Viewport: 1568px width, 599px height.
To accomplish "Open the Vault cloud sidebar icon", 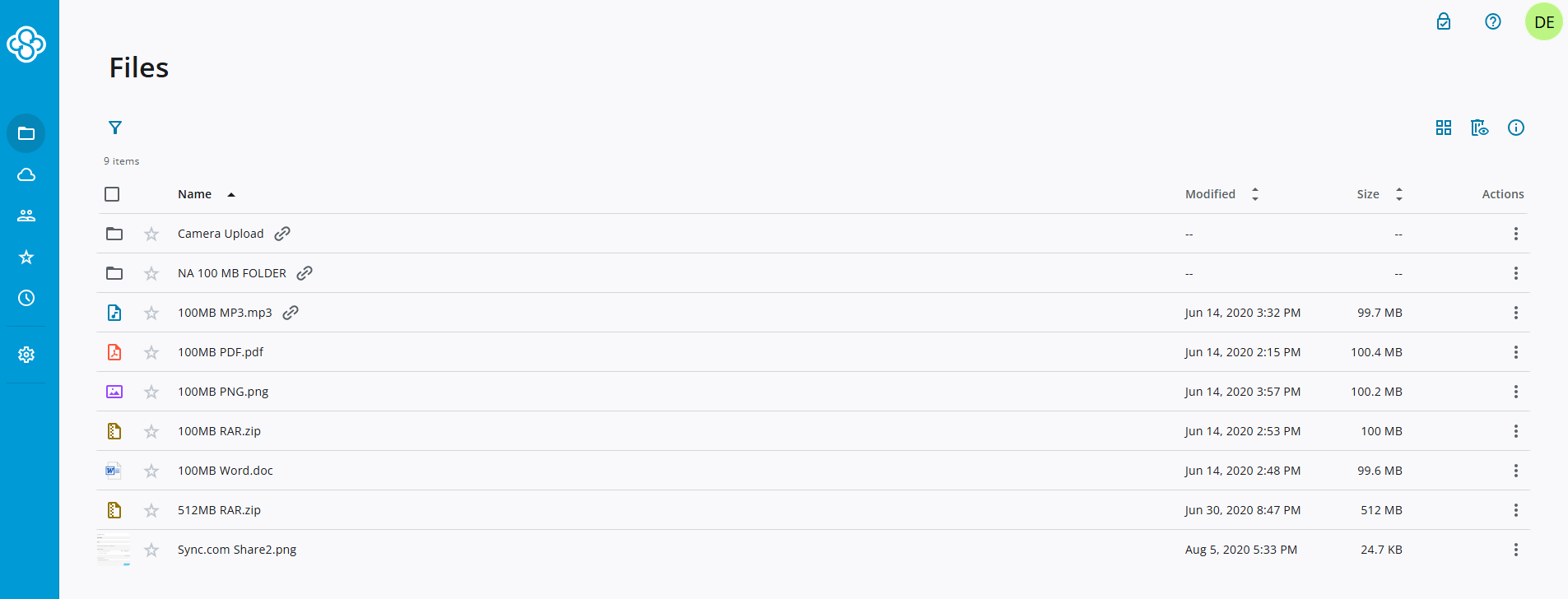I will pyautogui.click(x=26, y=174).
